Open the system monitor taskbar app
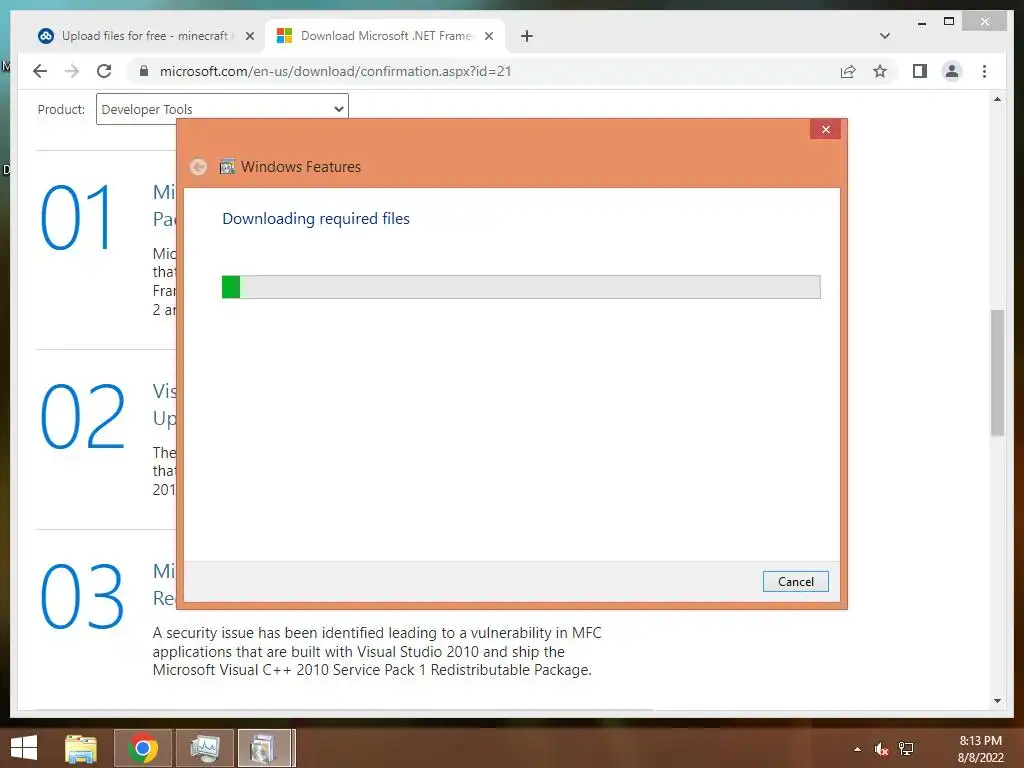Screen dimensions: 1024x768 [x=205, y=748]
